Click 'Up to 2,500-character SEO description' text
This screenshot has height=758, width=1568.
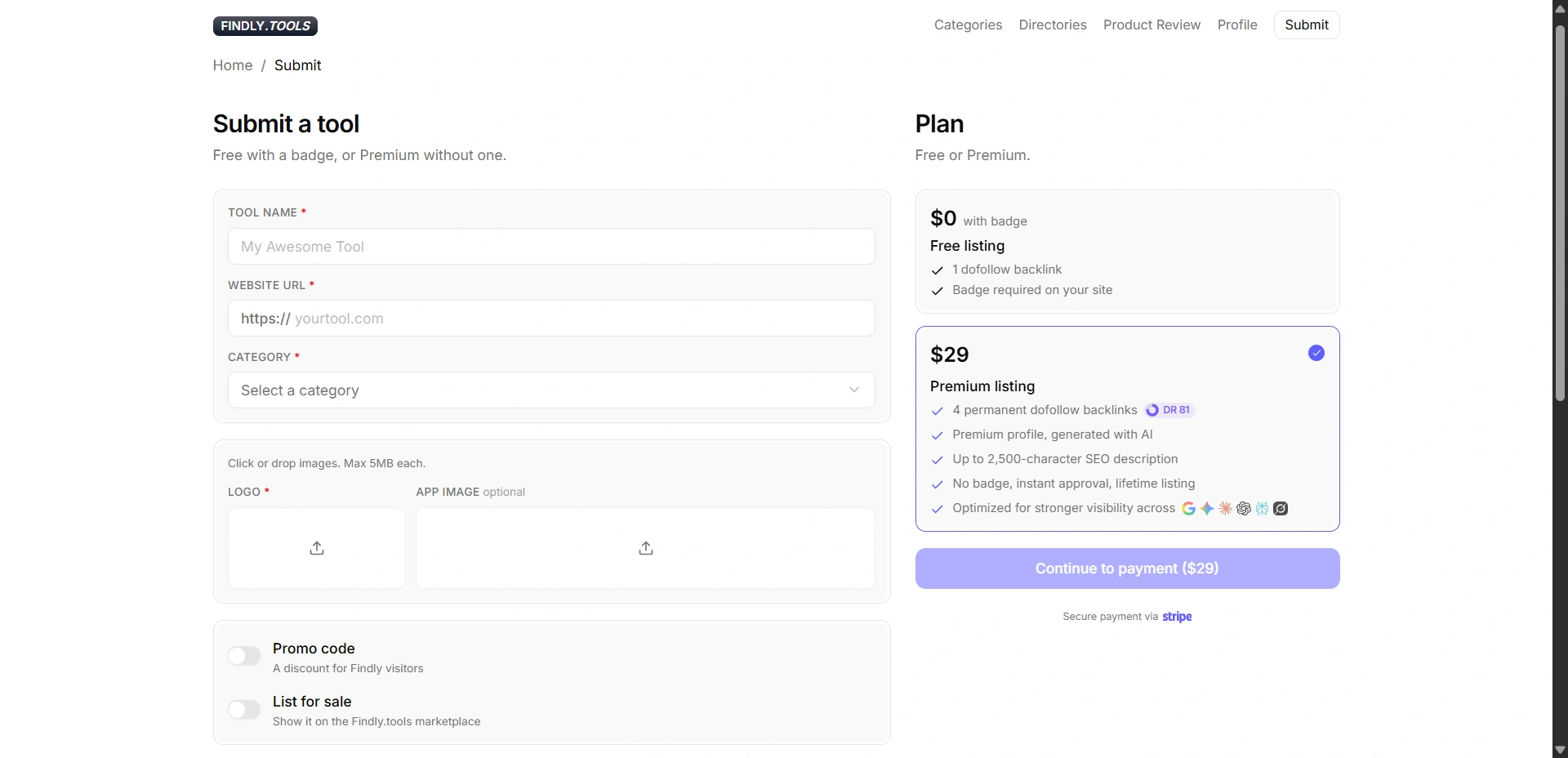(x=1065, y=459)
